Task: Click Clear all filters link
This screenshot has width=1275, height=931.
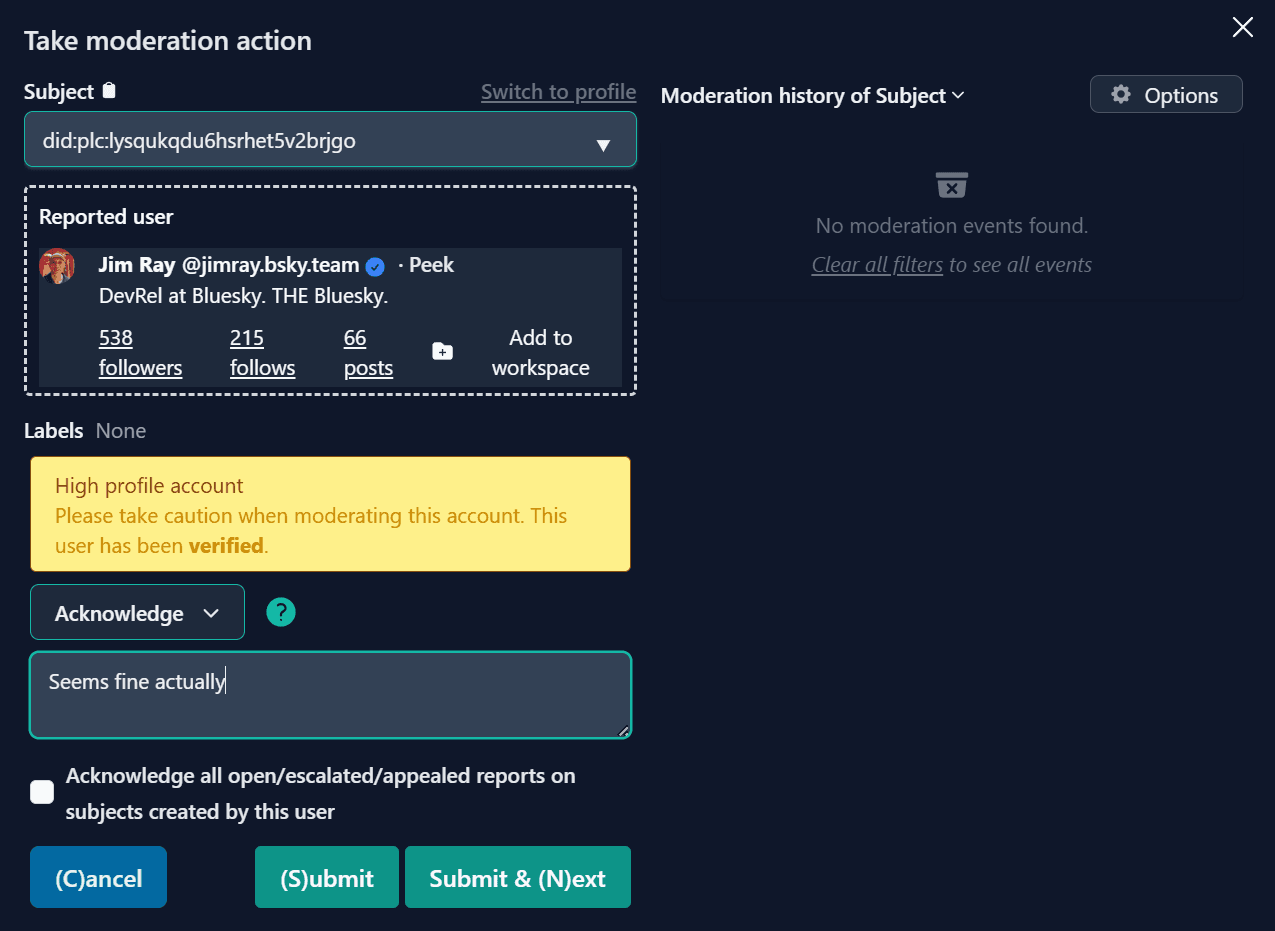Action: (877, 265)
